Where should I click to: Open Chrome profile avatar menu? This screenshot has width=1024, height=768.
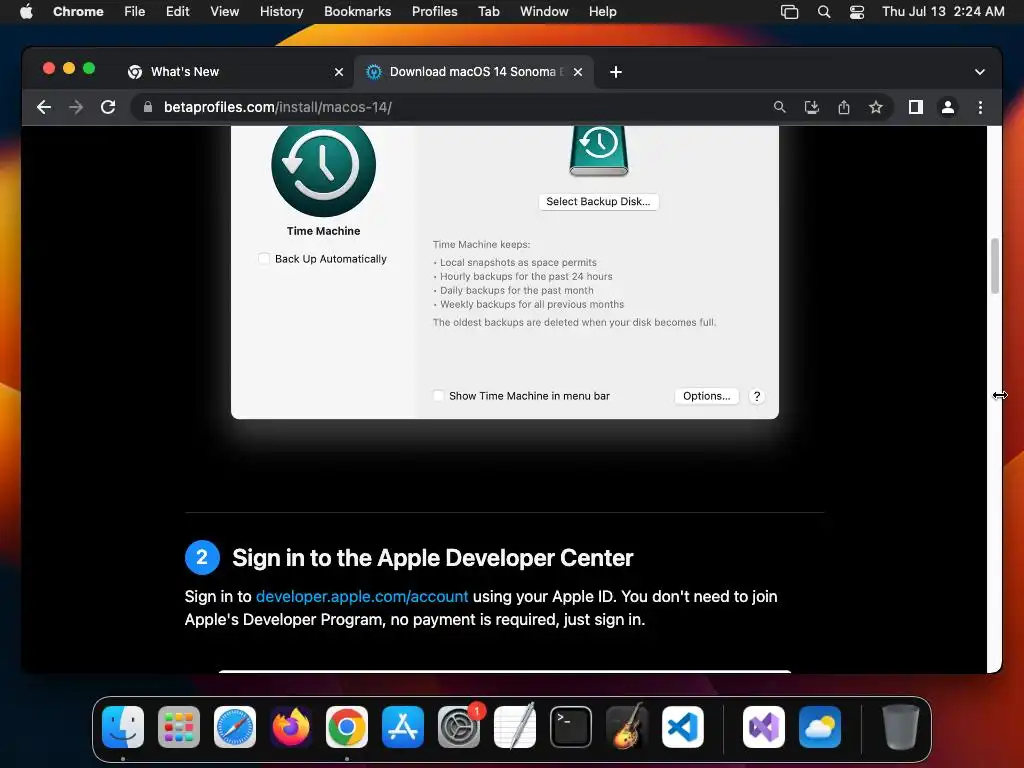click(x=948, y=107)
